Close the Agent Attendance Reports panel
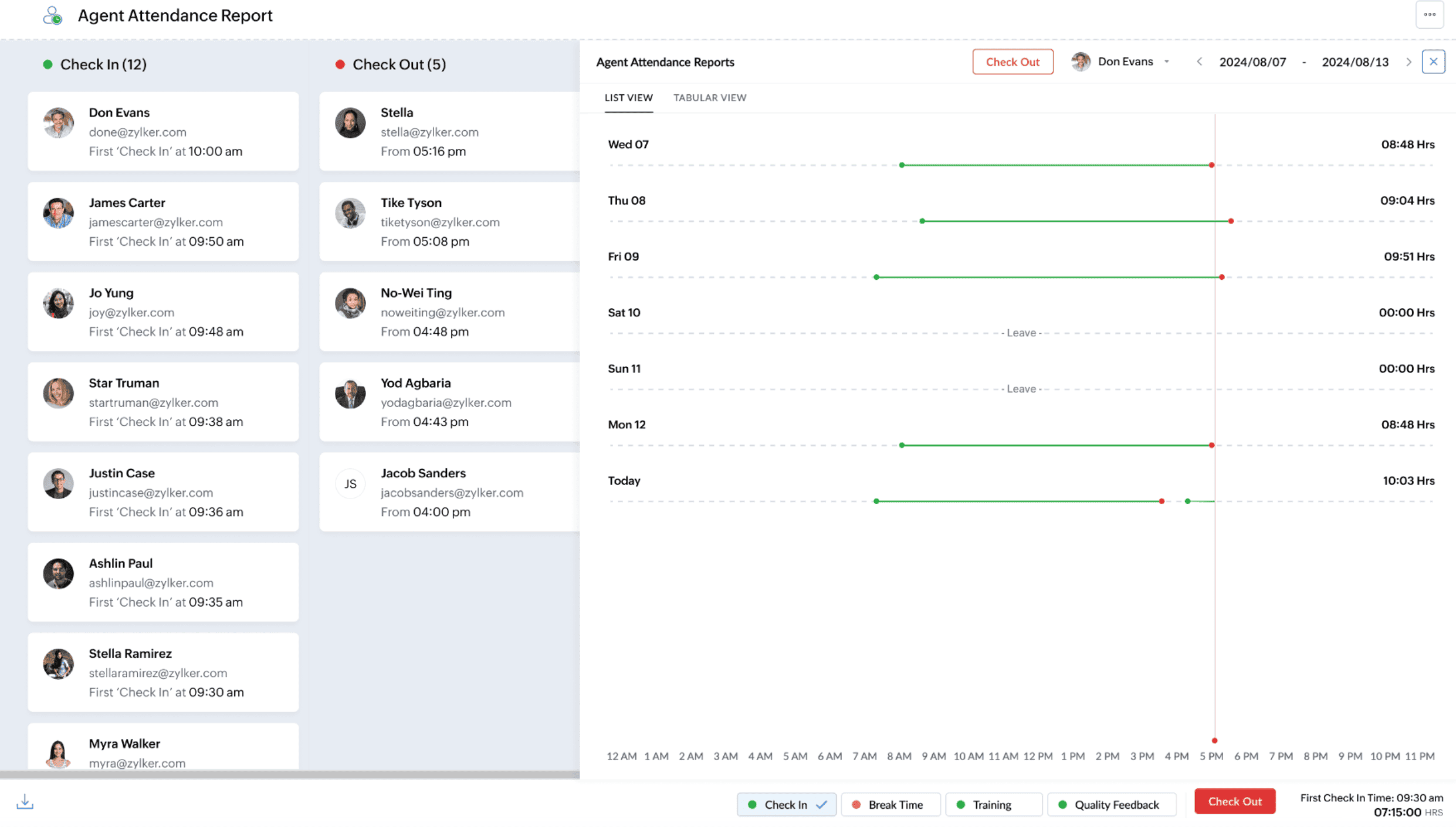Viewport: 1456px width, 827px height. coord(1433,62)
